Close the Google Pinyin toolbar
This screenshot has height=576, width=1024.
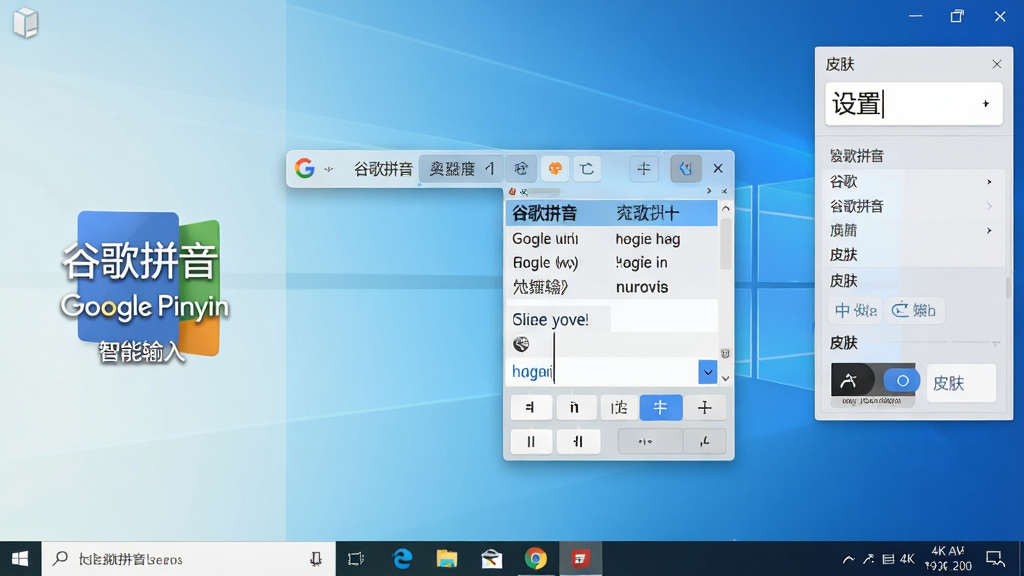coord(718,168)
